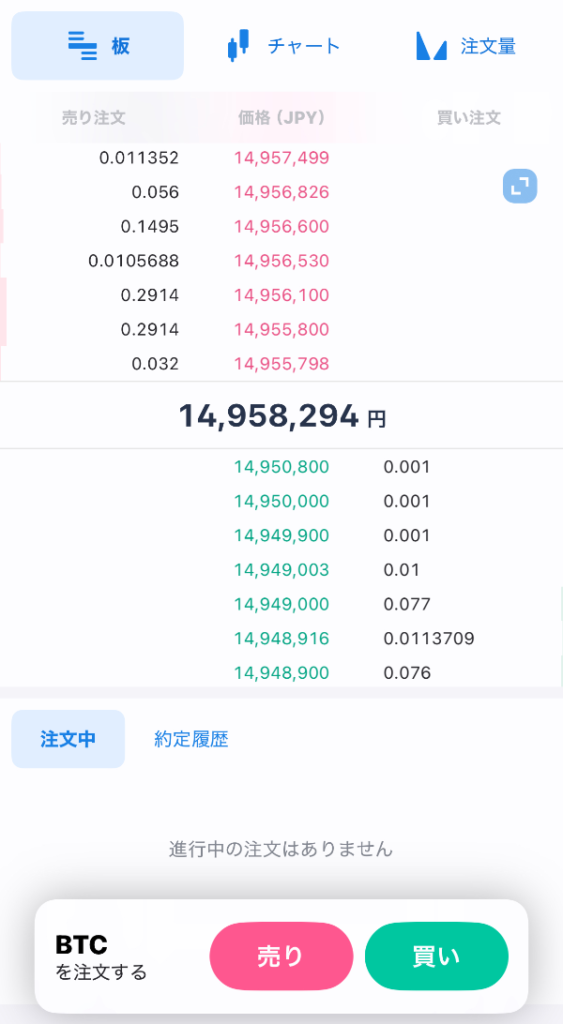Click the 売り注文 column header
The height and width of the screenshot is (1024, 563).
pyautogui.click(x=93, y=118)
